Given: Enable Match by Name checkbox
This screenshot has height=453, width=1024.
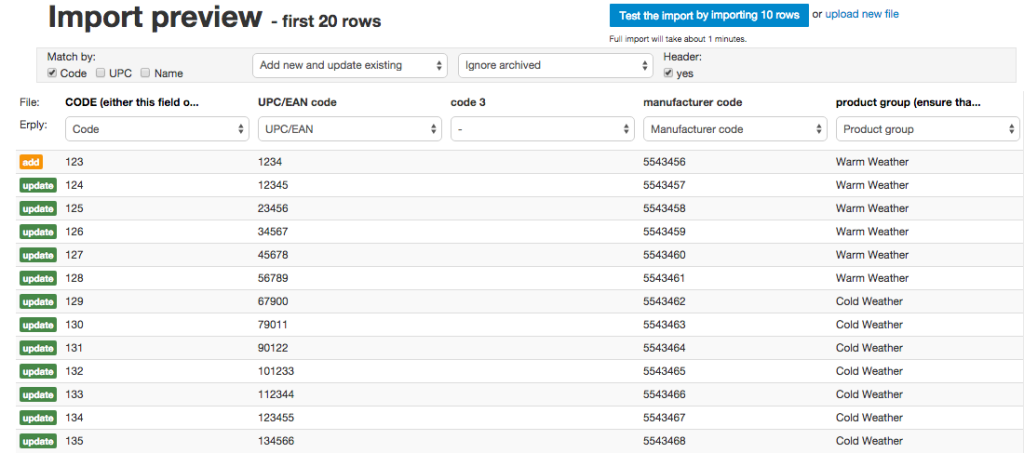Looking at the screenshot, I should tap(146, 73).
